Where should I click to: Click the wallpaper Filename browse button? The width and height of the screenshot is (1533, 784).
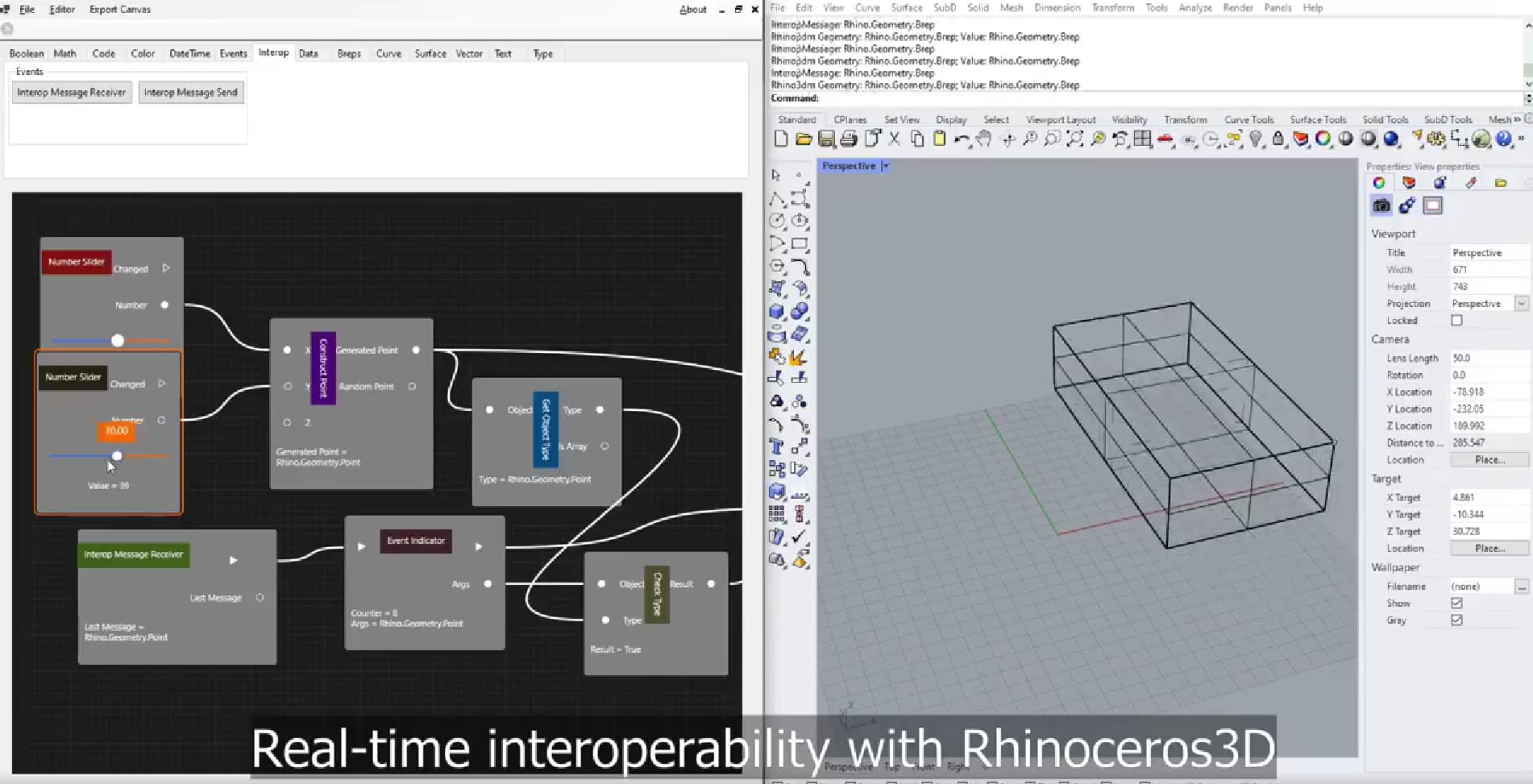1522,587
